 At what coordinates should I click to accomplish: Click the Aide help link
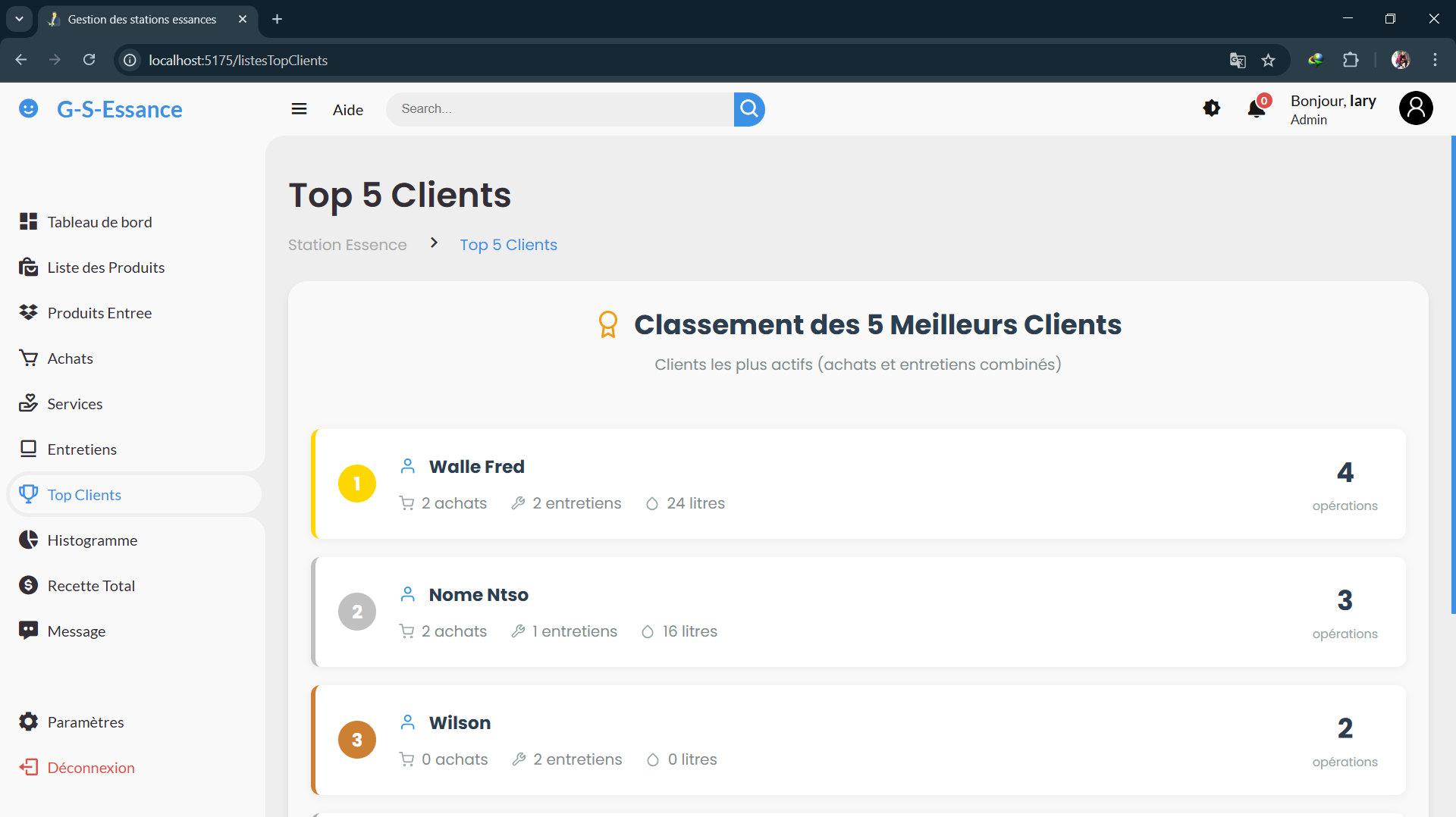click(x=347, y=110)
